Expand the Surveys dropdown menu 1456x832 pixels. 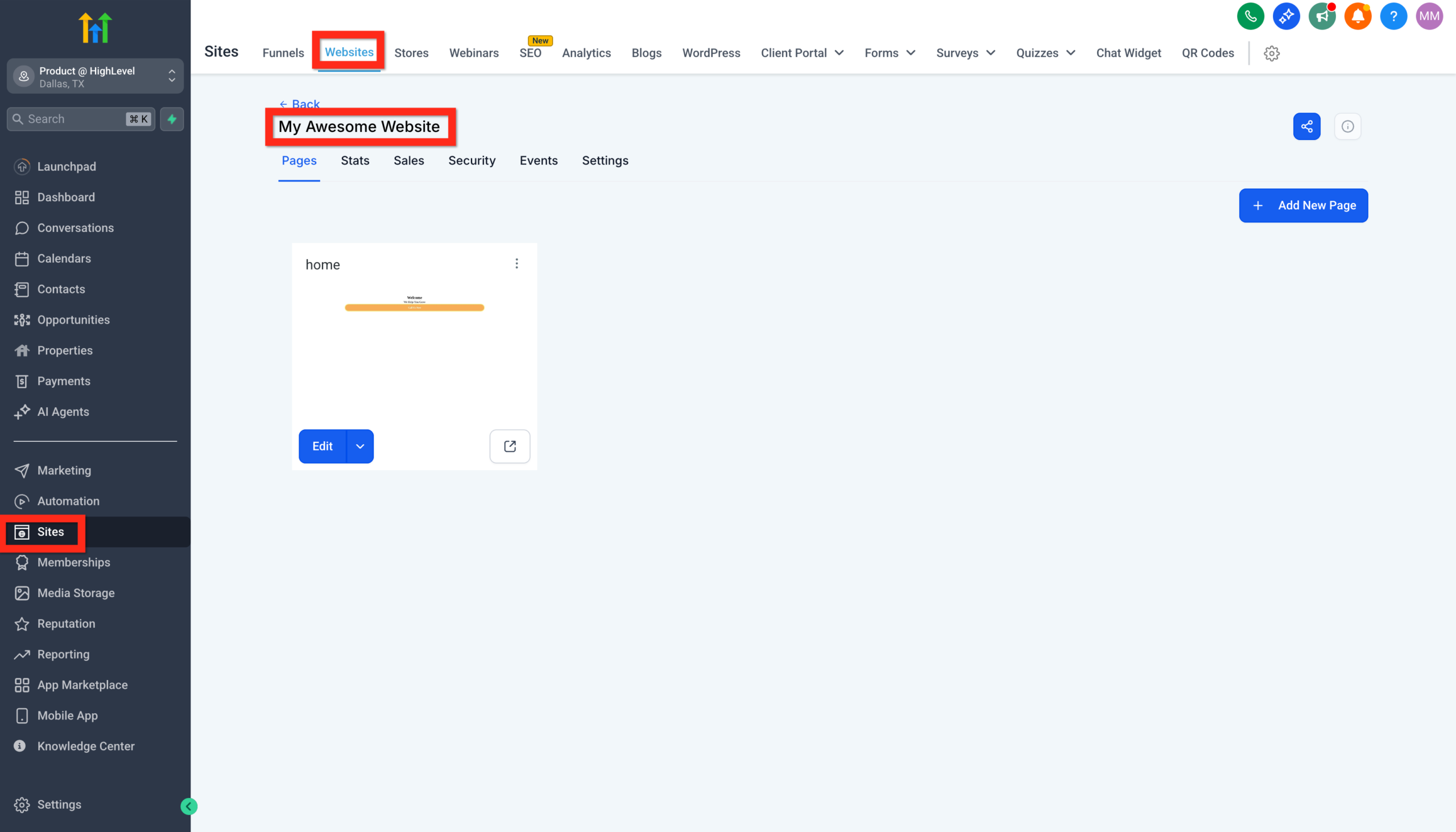click(x=965, y=52)
